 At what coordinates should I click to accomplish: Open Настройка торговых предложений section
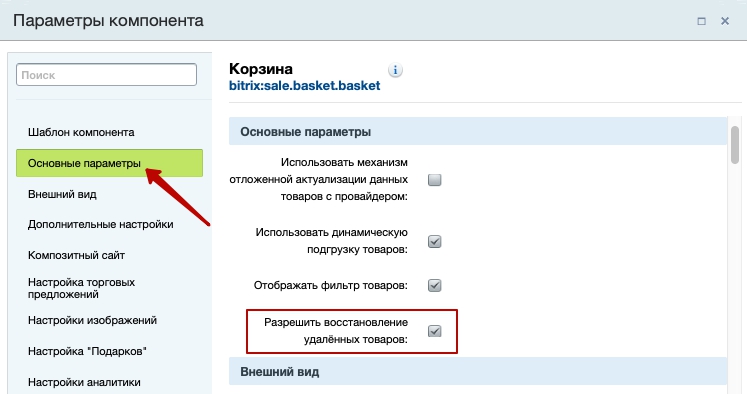pyautogui.click(x=81, y=288)
